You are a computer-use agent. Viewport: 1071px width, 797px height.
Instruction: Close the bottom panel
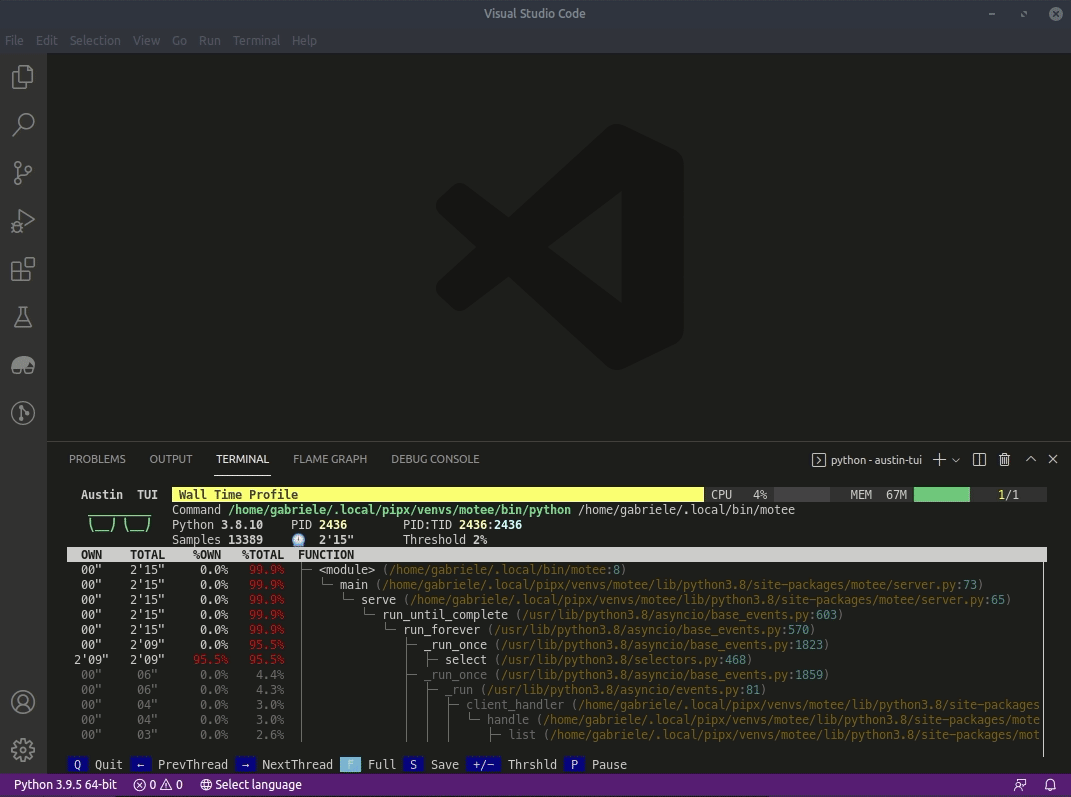1053,460
